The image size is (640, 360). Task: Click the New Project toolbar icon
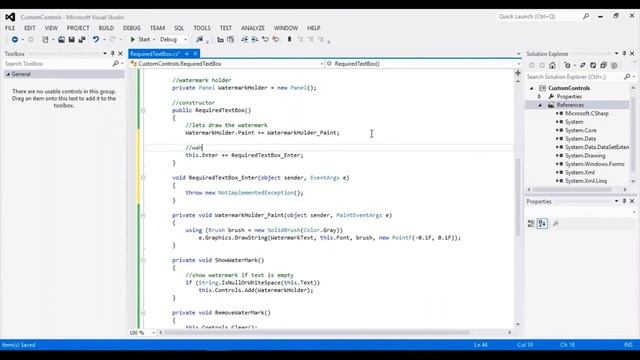(45, 40)
